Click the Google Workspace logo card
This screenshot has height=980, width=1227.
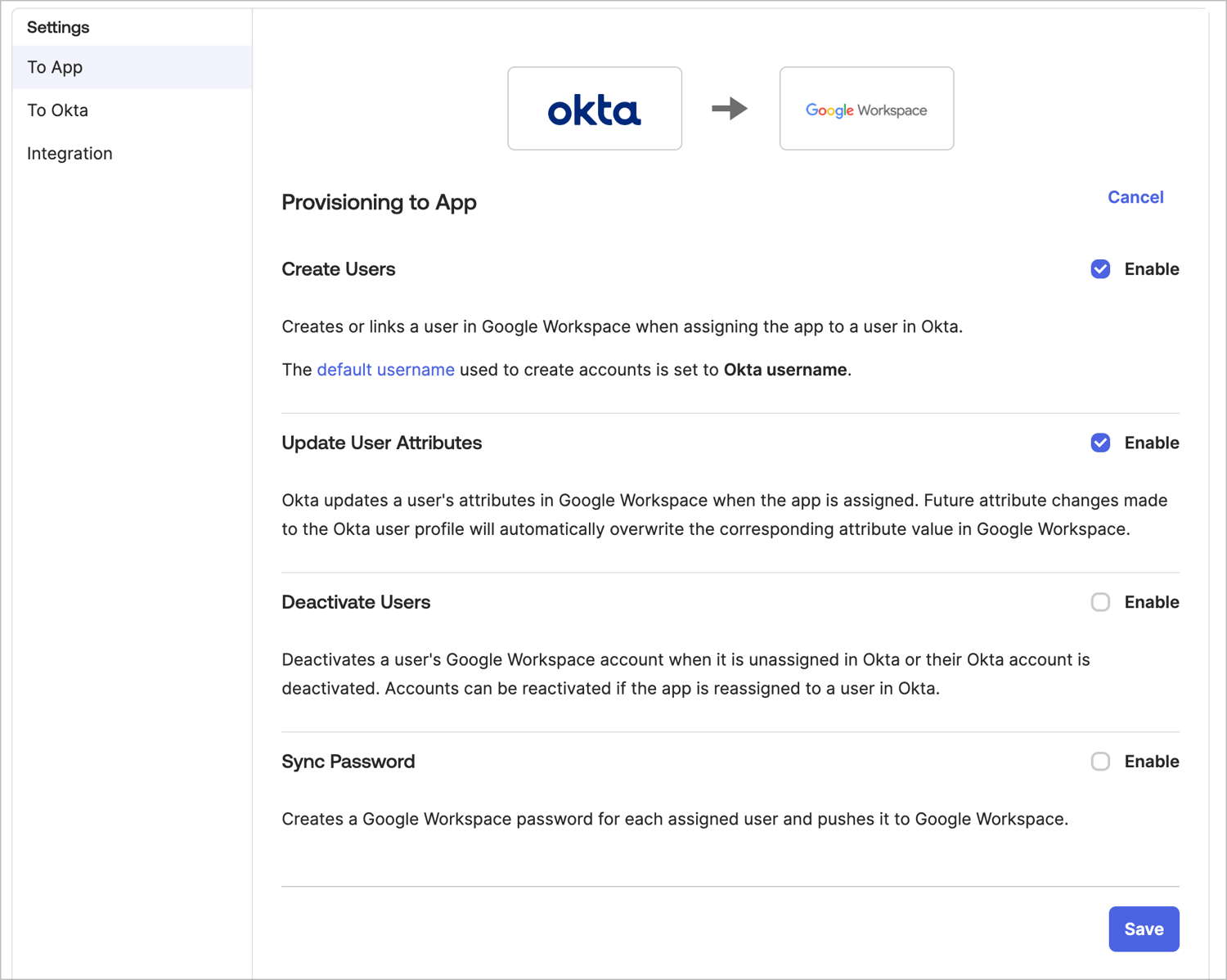[866, 108]
